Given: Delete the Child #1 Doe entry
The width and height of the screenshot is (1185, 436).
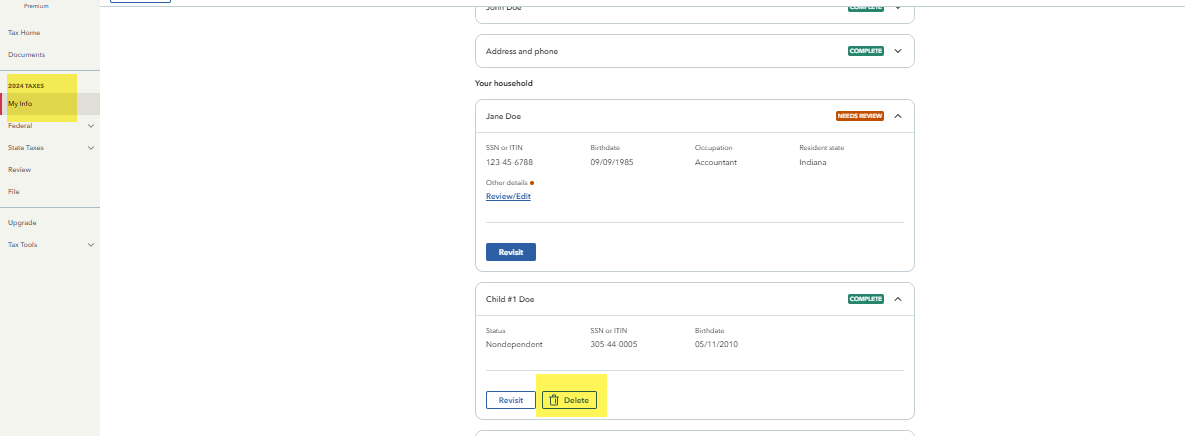Looking at the screenshot, I should (x=569, y=400).
